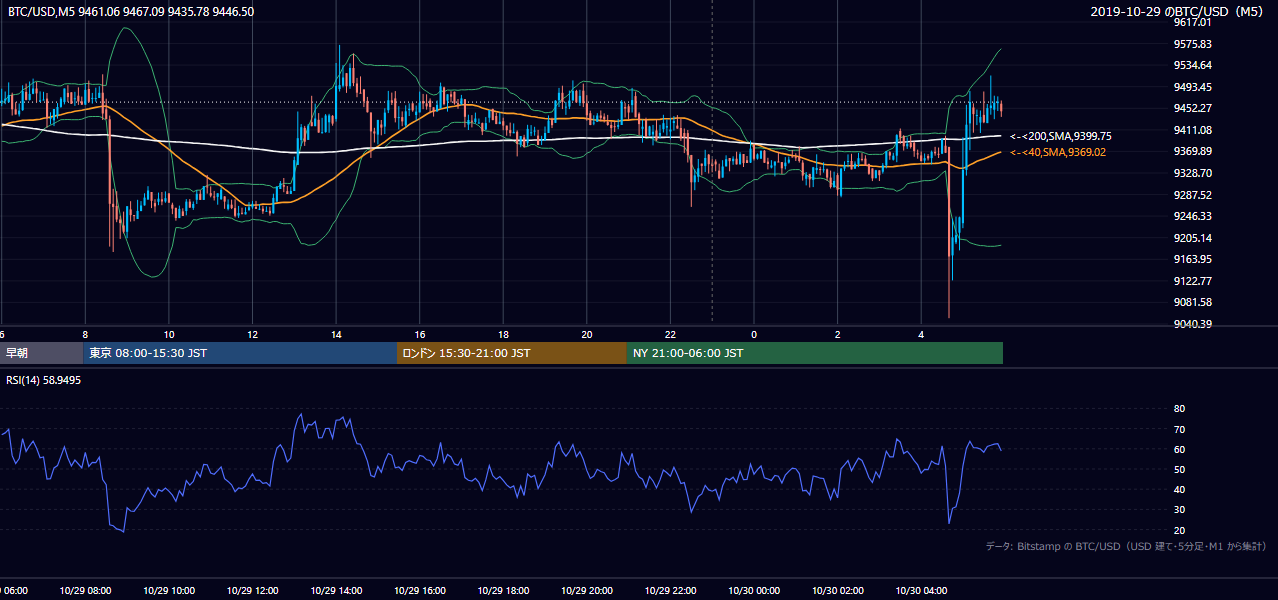Click the 40 SMA 9369.02 label
Image resolution: width=1278 pixels, height=600 pixels.
coord(1058,152)
